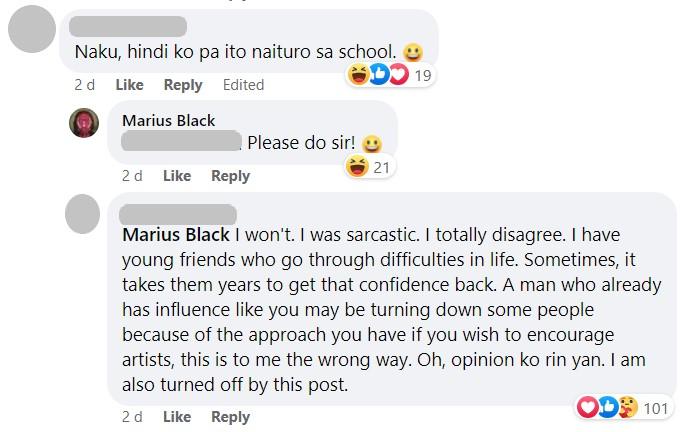View the haha reaction on Marius's reply
The height and width of the screenshot is (432, 692).
pos(356,166)
